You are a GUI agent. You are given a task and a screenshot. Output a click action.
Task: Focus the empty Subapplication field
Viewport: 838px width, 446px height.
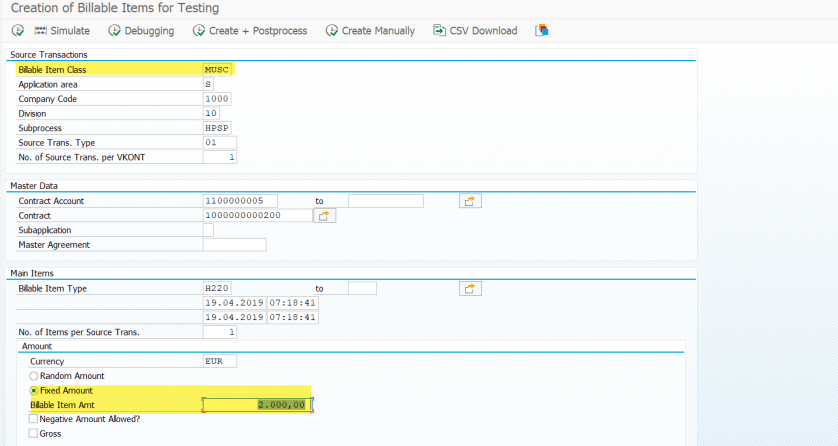(x=208, y=230)
